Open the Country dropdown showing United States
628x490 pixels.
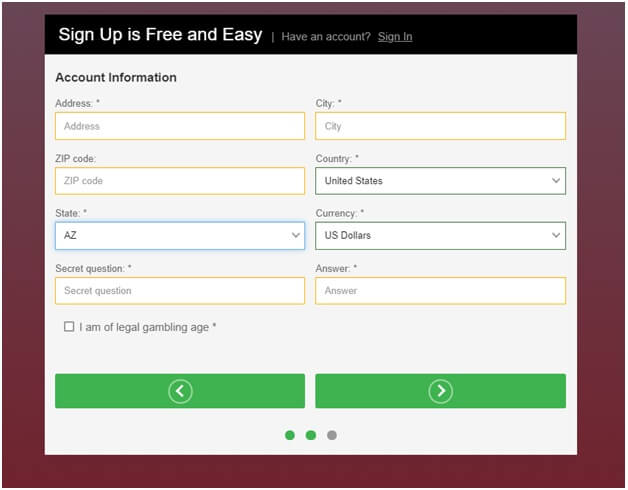pos(440,181)
